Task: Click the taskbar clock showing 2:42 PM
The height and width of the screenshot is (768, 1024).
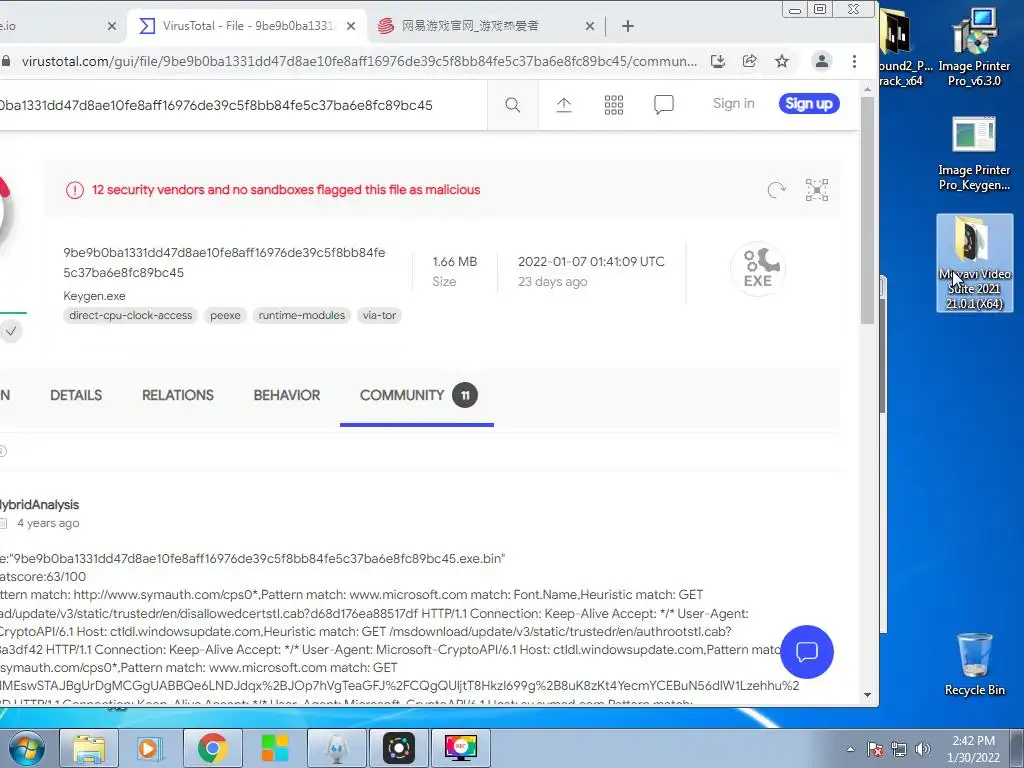Action: pos(973,749)
